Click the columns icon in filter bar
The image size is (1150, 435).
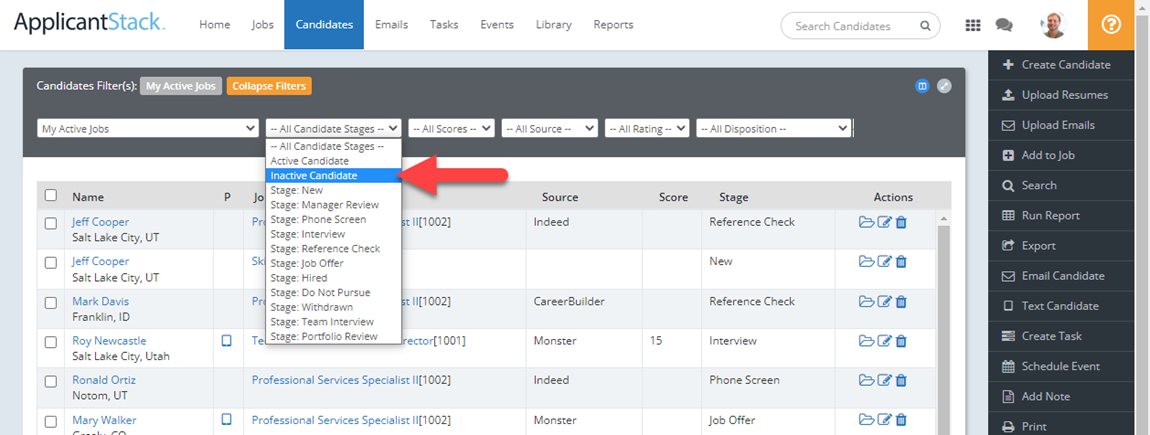coord(922,86)
